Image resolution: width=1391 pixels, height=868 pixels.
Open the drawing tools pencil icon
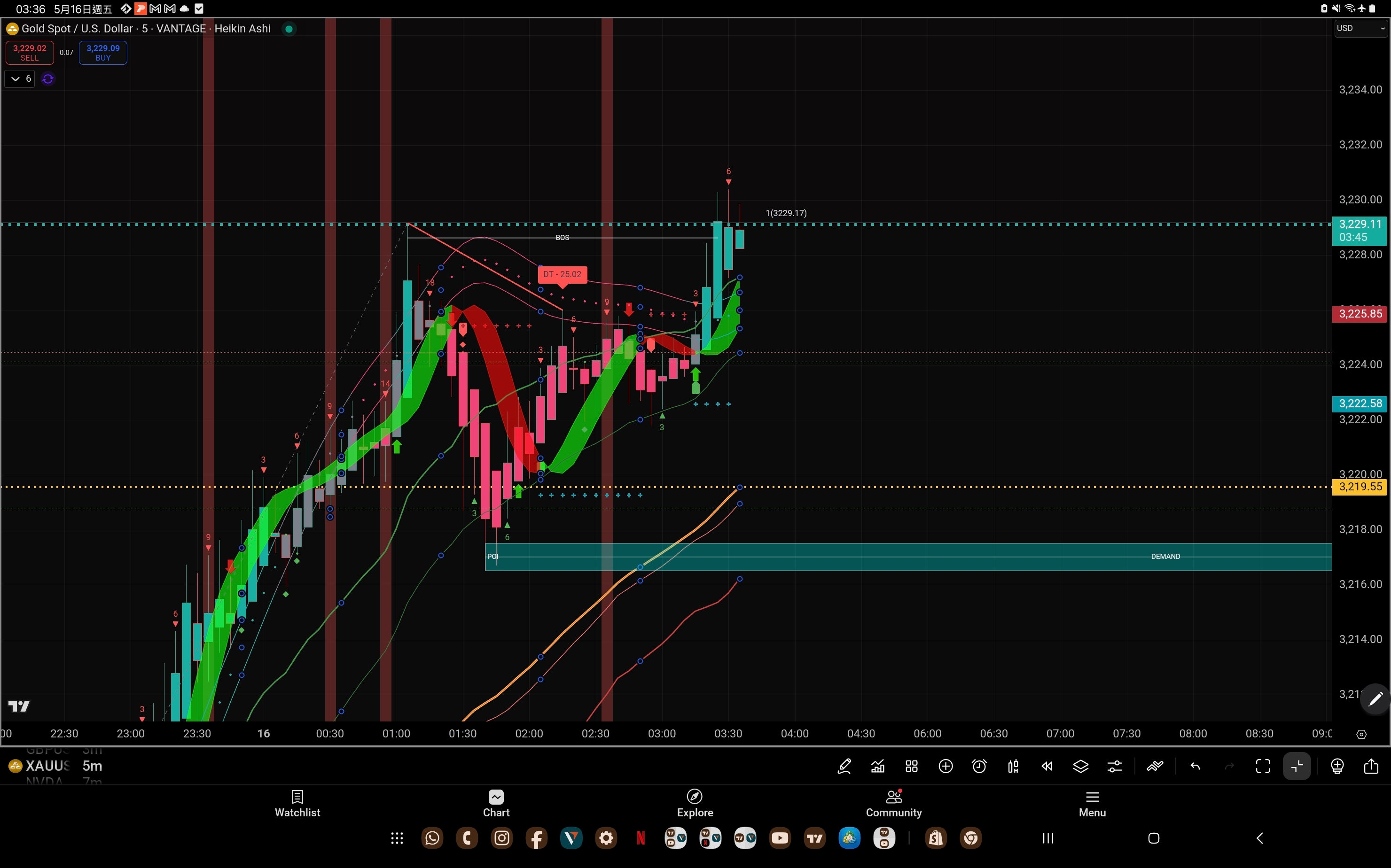[844, 767]
